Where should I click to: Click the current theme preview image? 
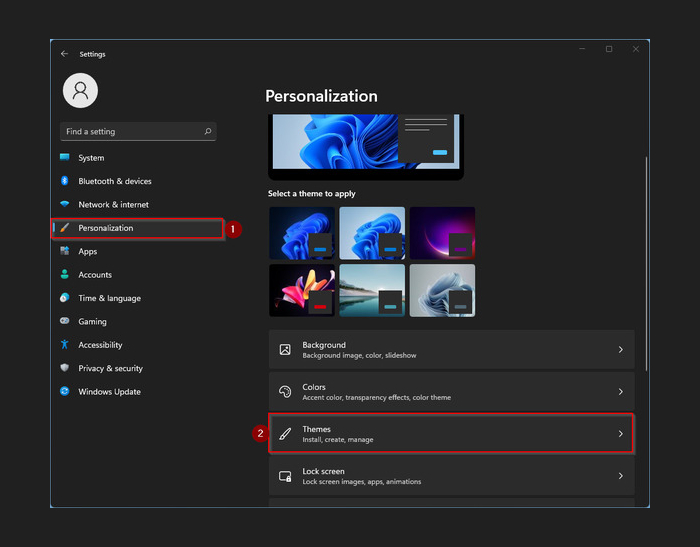(x=366, y=146)
